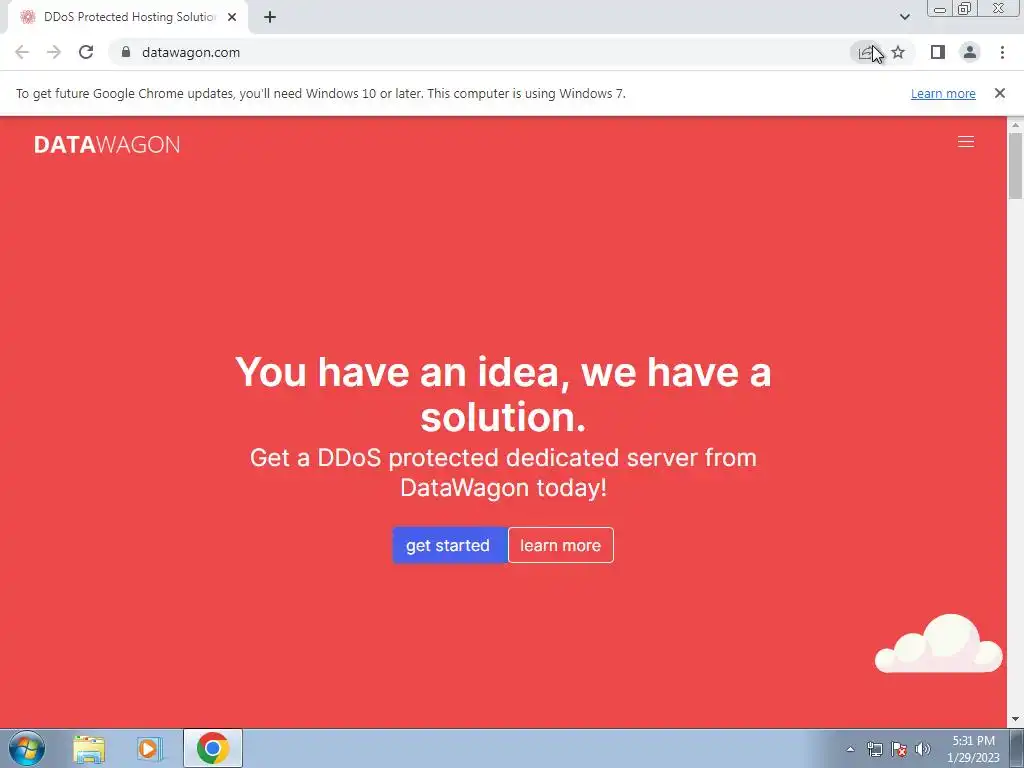Image resolution: width=1024 pixels, height=768 pixels.
Task: Launch Windows Media Player from taskbar
Action: click(x=149, y=749)
